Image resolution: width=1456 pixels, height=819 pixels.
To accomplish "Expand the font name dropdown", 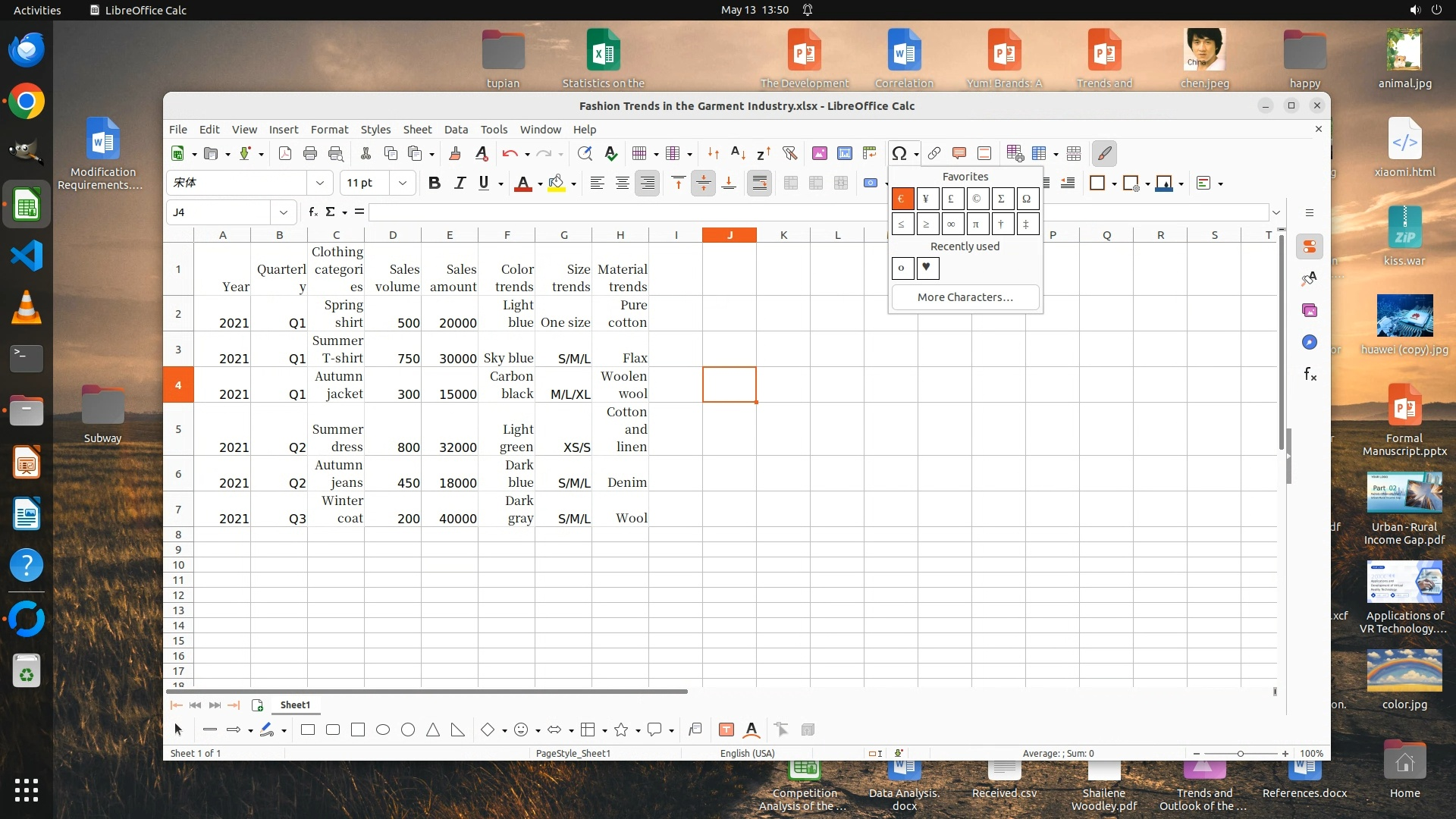I will [x=319, y=183].
